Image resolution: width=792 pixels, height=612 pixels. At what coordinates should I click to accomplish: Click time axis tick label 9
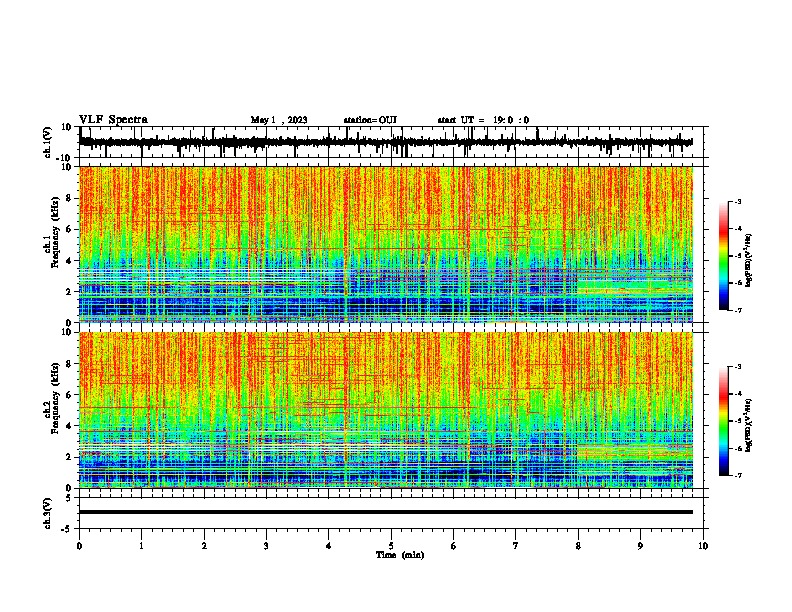point(640,546)
